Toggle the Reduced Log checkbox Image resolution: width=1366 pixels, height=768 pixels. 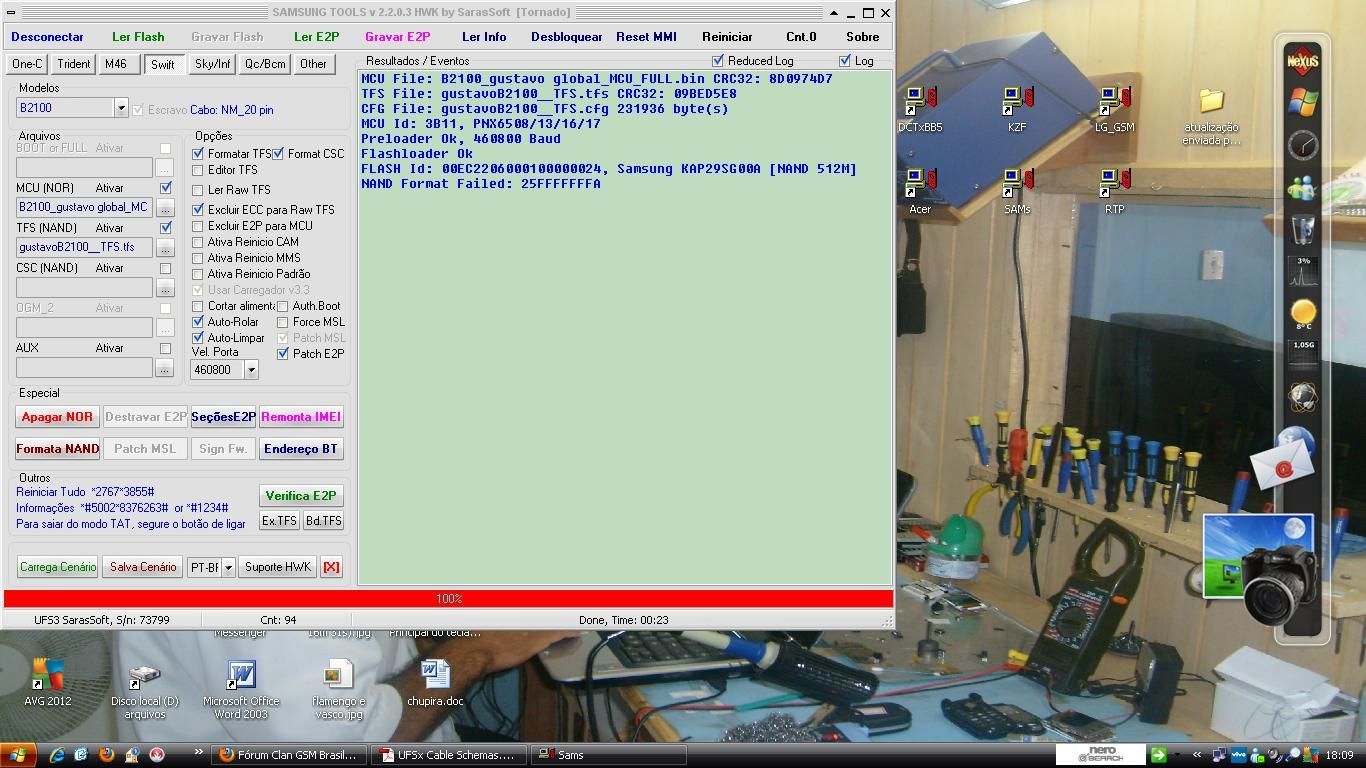pos(717,61)
